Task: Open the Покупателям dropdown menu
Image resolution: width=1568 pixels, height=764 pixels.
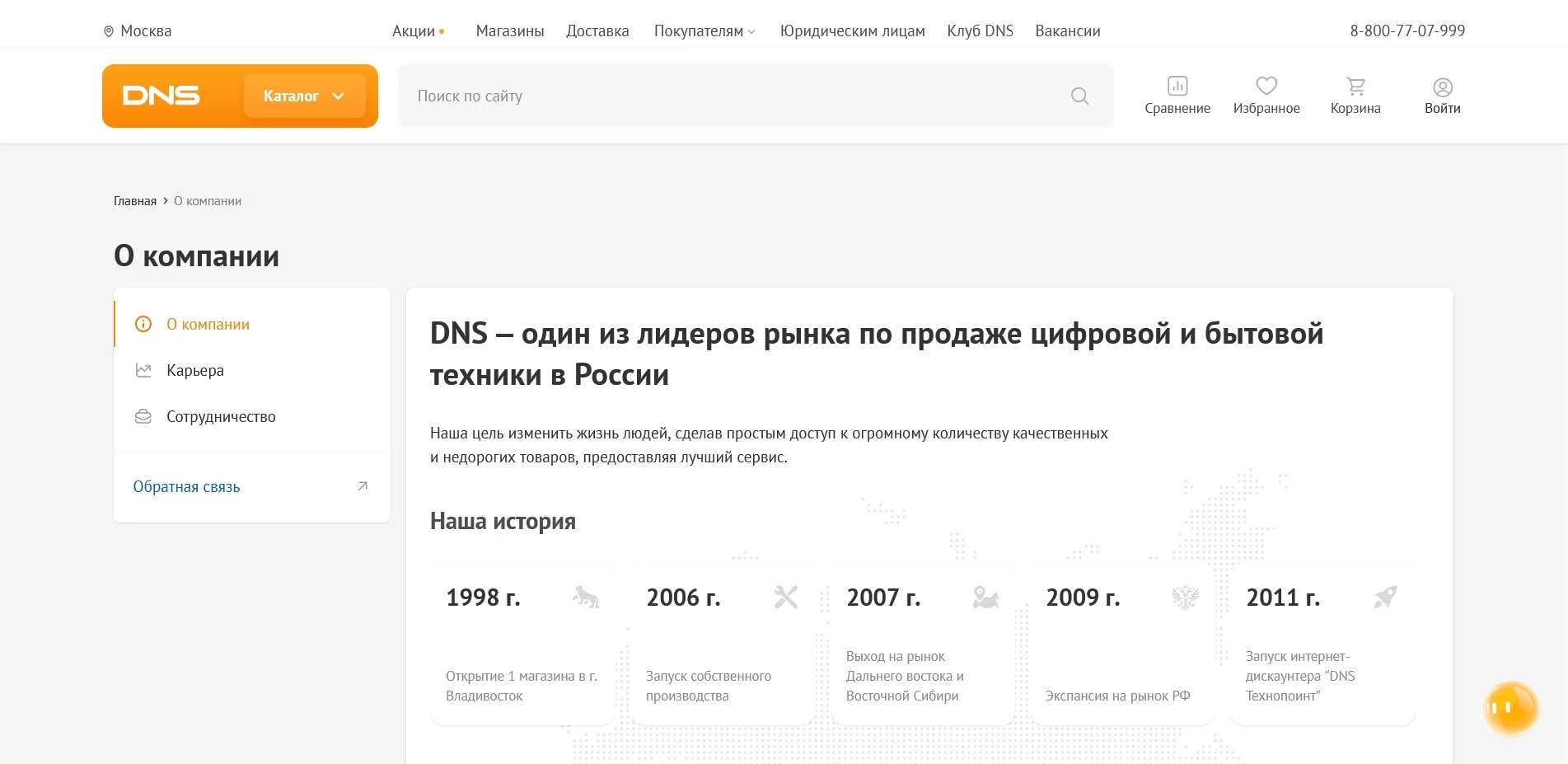Action: (x=704, y=30)
